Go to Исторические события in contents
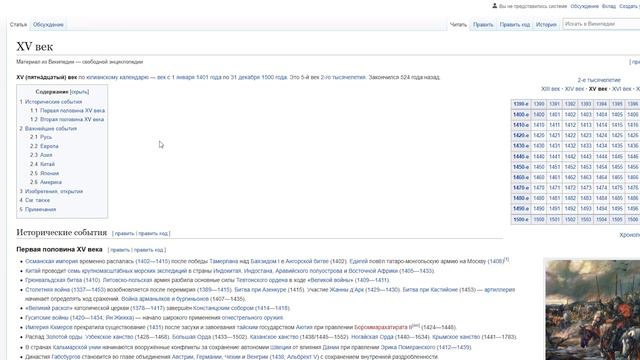The width and height of the screenshot is (640, 360). tap(53, 102)
